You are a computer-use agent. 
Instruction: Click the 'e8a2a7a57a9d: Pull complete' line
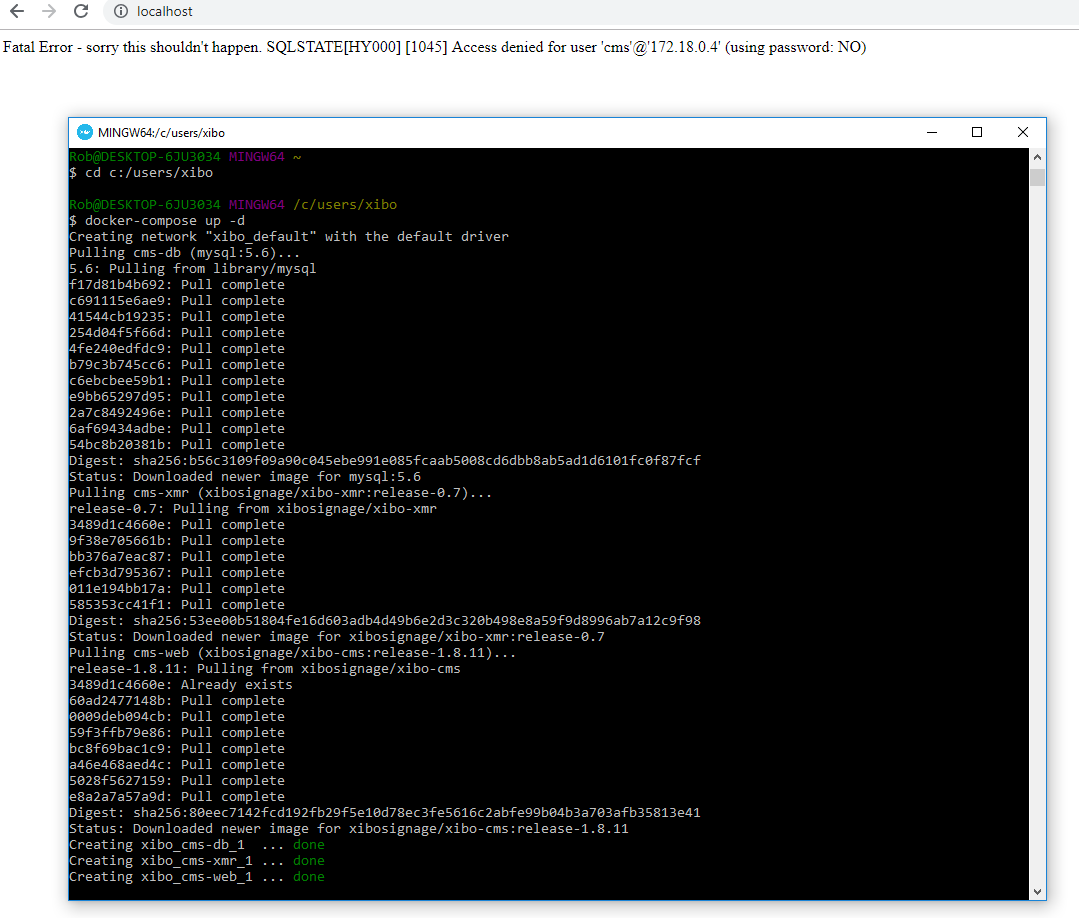pos(177,797)
